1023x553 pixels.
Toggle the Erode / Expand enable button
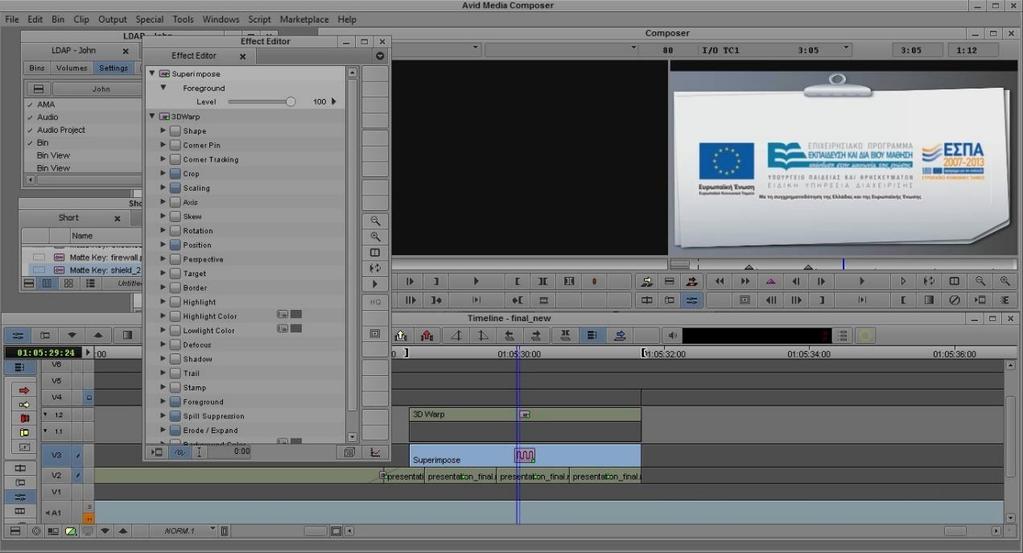coord(175,430)
